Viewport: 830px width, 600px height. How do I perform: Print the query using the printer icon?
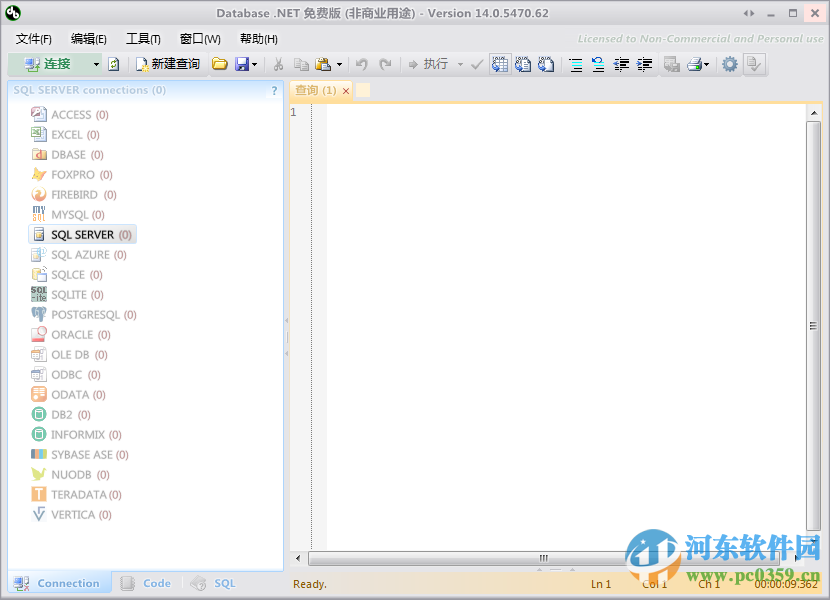[695, 64]
